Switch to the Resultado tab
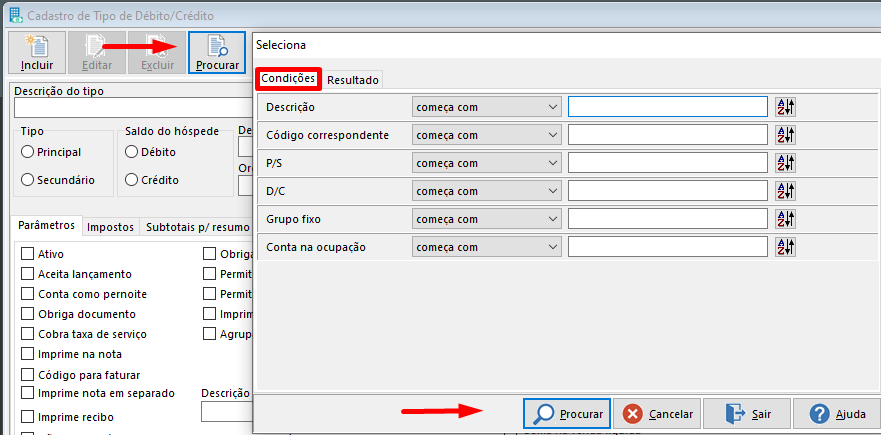This screenshot has height=435, width=881. (x=353, y=80)
